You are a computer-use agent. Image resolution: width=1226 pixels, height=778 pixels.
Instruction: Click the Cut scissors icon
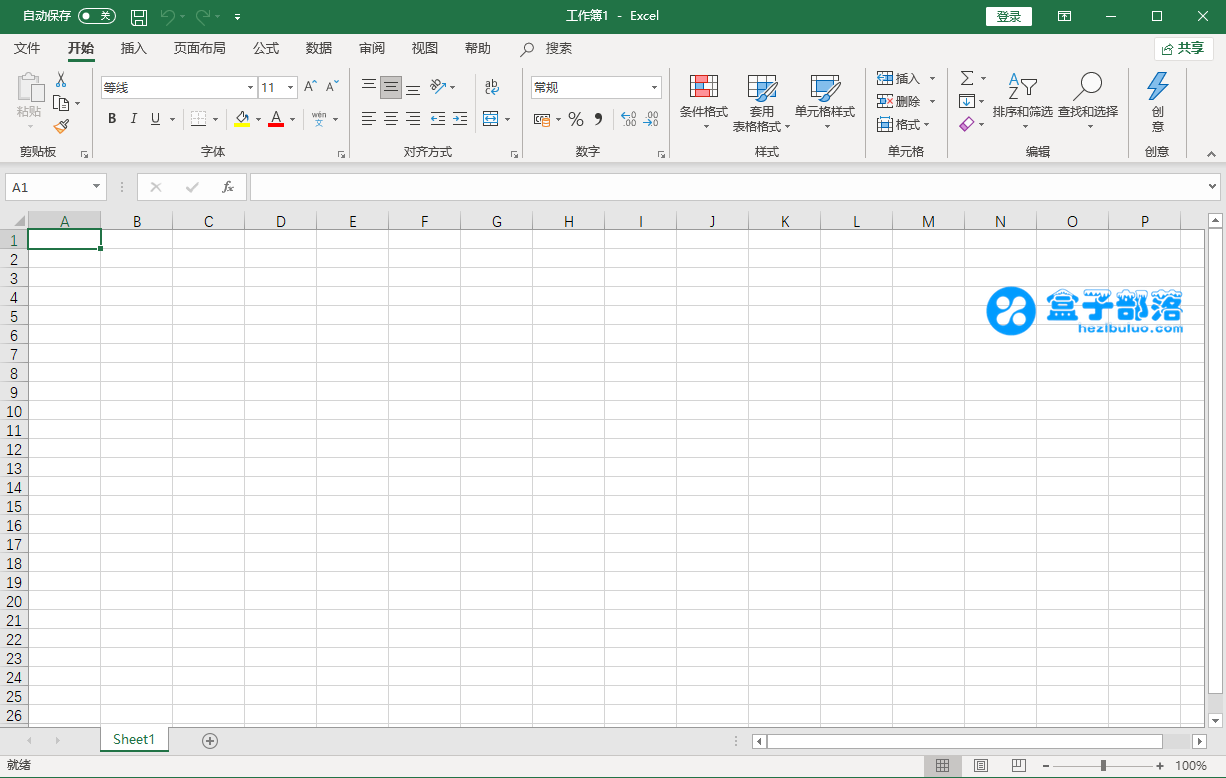click(x=61, y=80)
